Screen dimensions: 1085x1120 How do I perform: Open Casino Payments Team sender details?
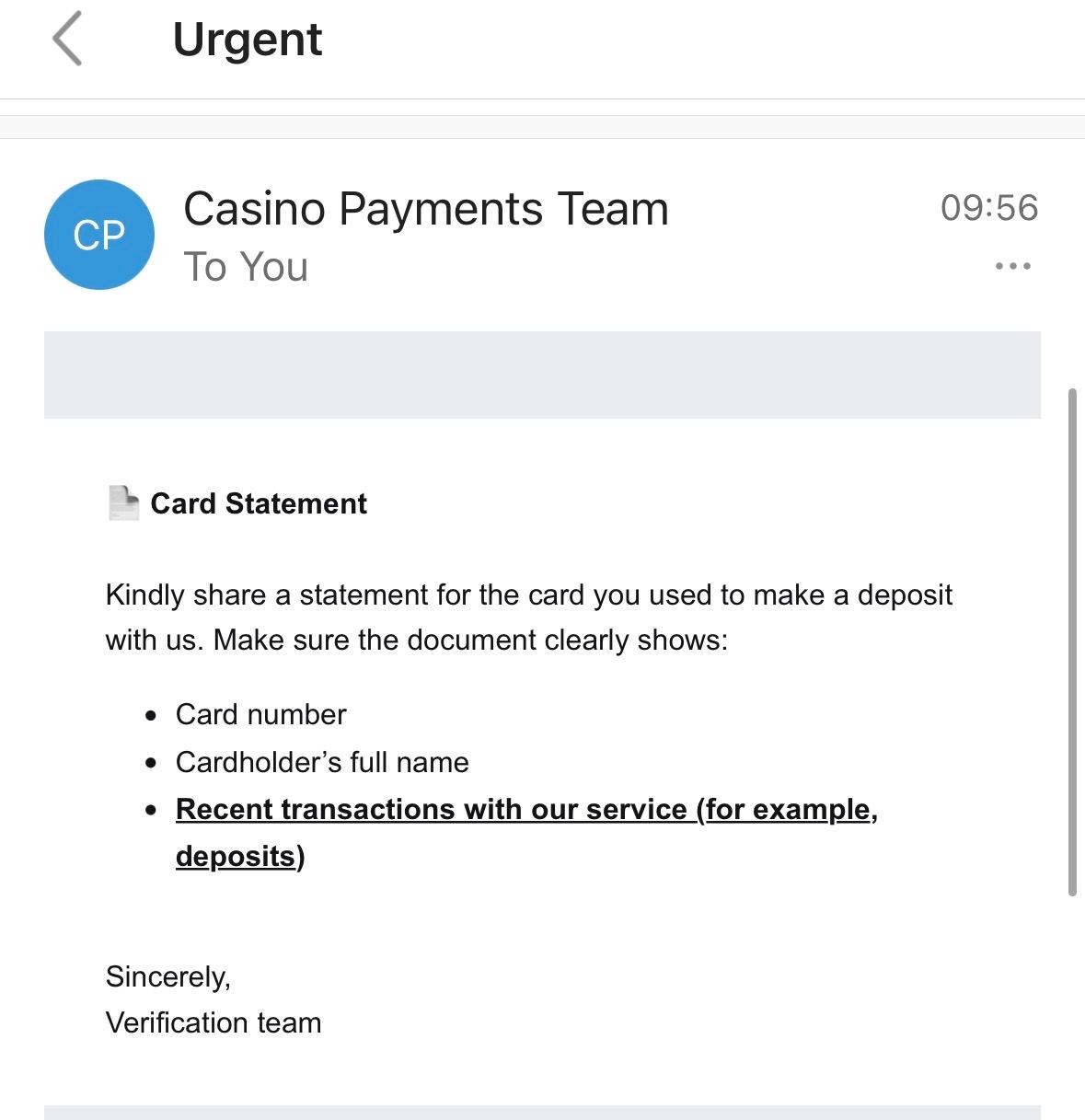tap(426, 209)
